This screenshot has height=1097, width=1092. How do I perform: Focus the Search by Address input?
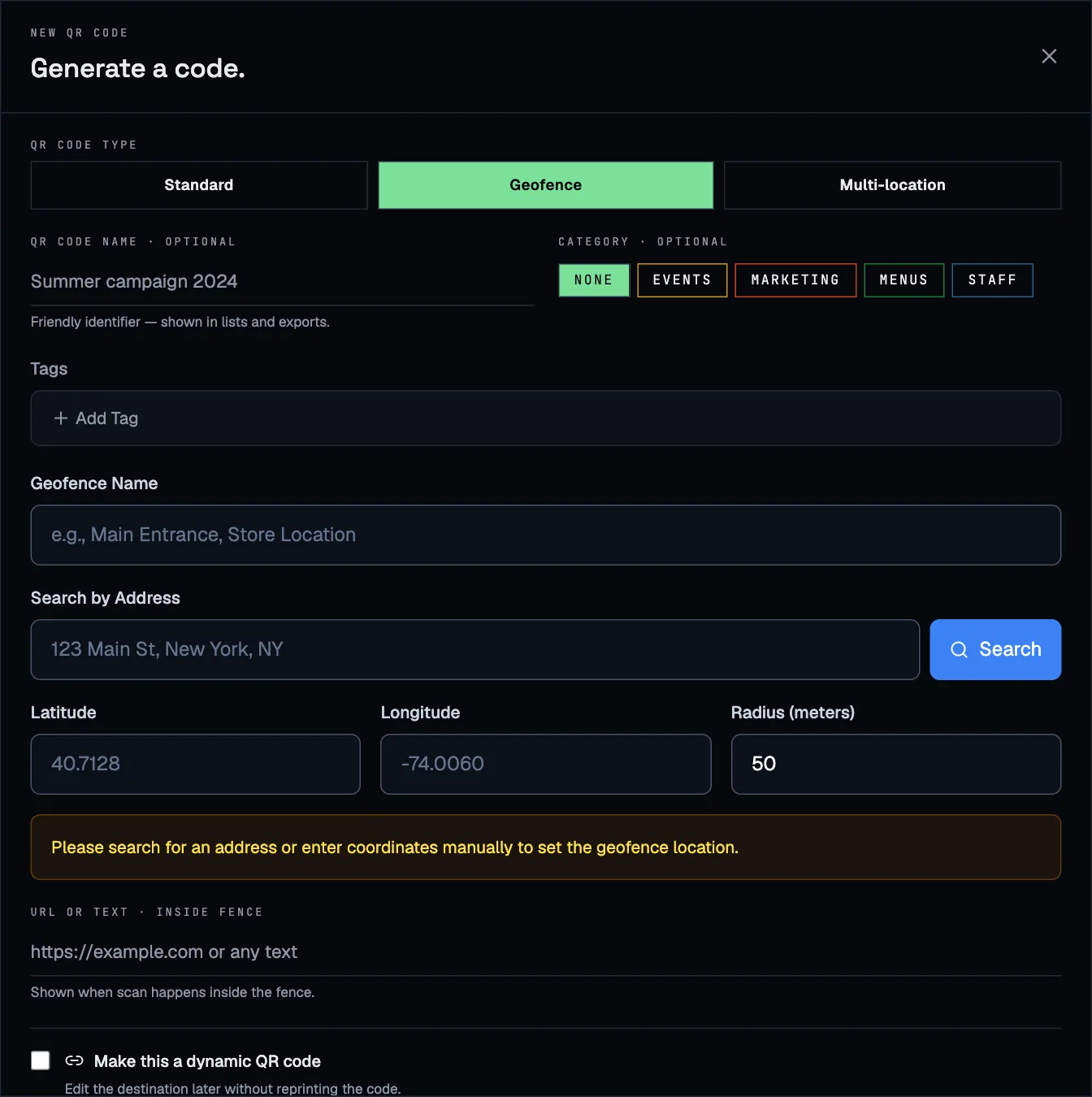click(x=475, y=650)
